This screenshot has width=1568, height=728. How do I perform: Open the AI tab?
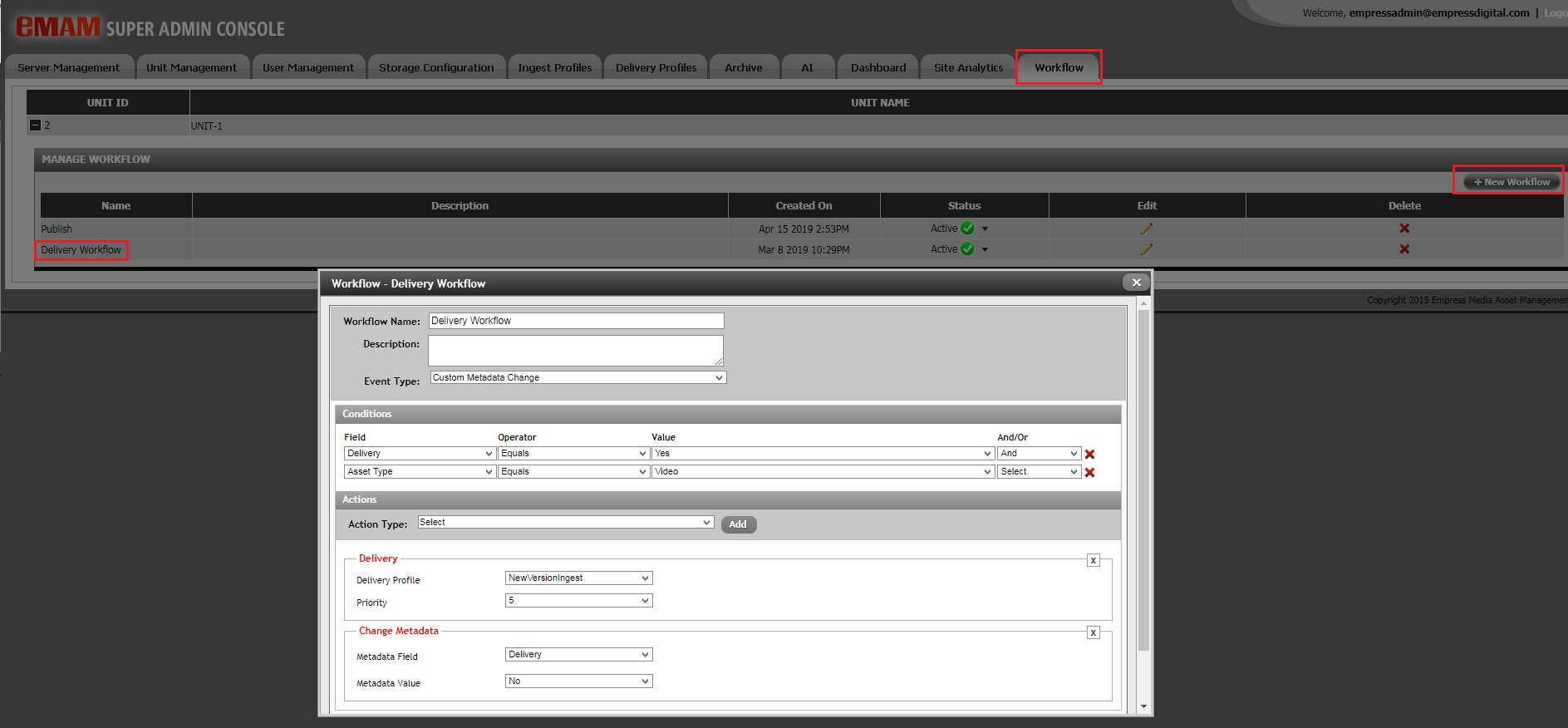point(807,67)
